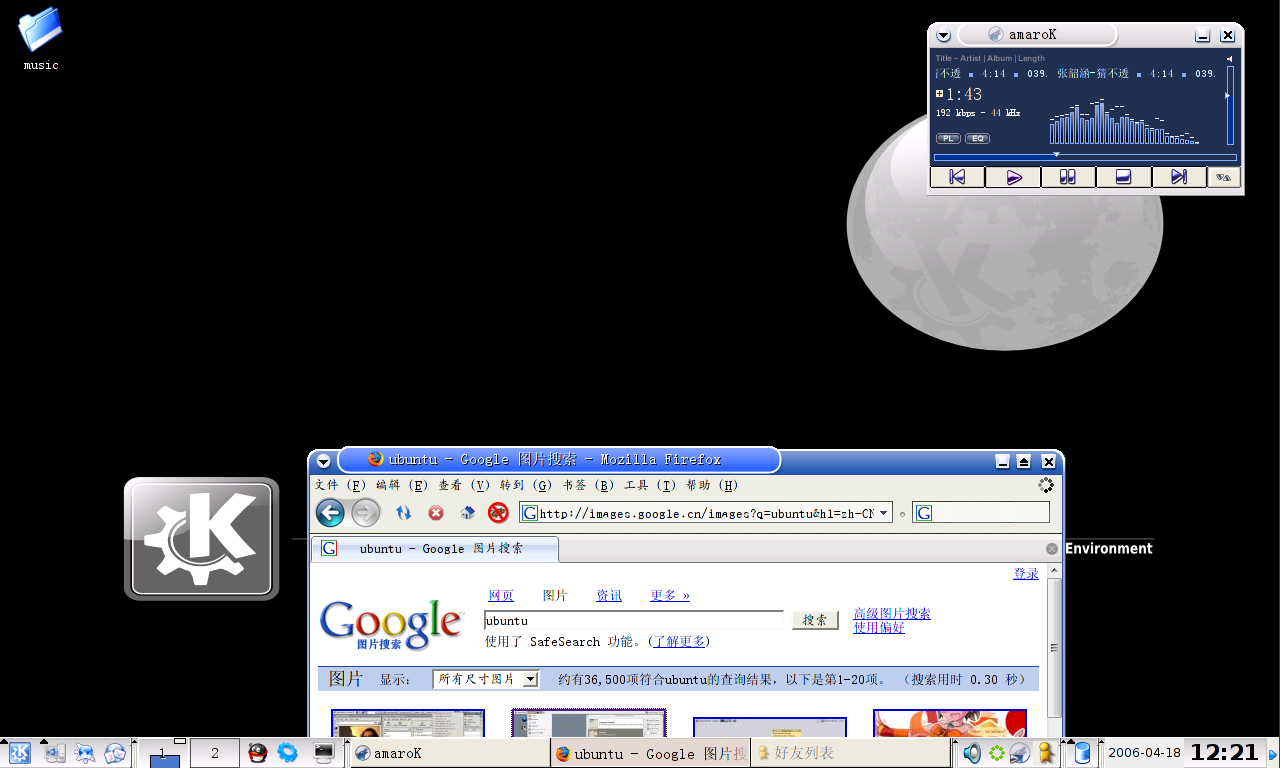
Task: Close the current Firefox tab
Action: (1052, 549)
